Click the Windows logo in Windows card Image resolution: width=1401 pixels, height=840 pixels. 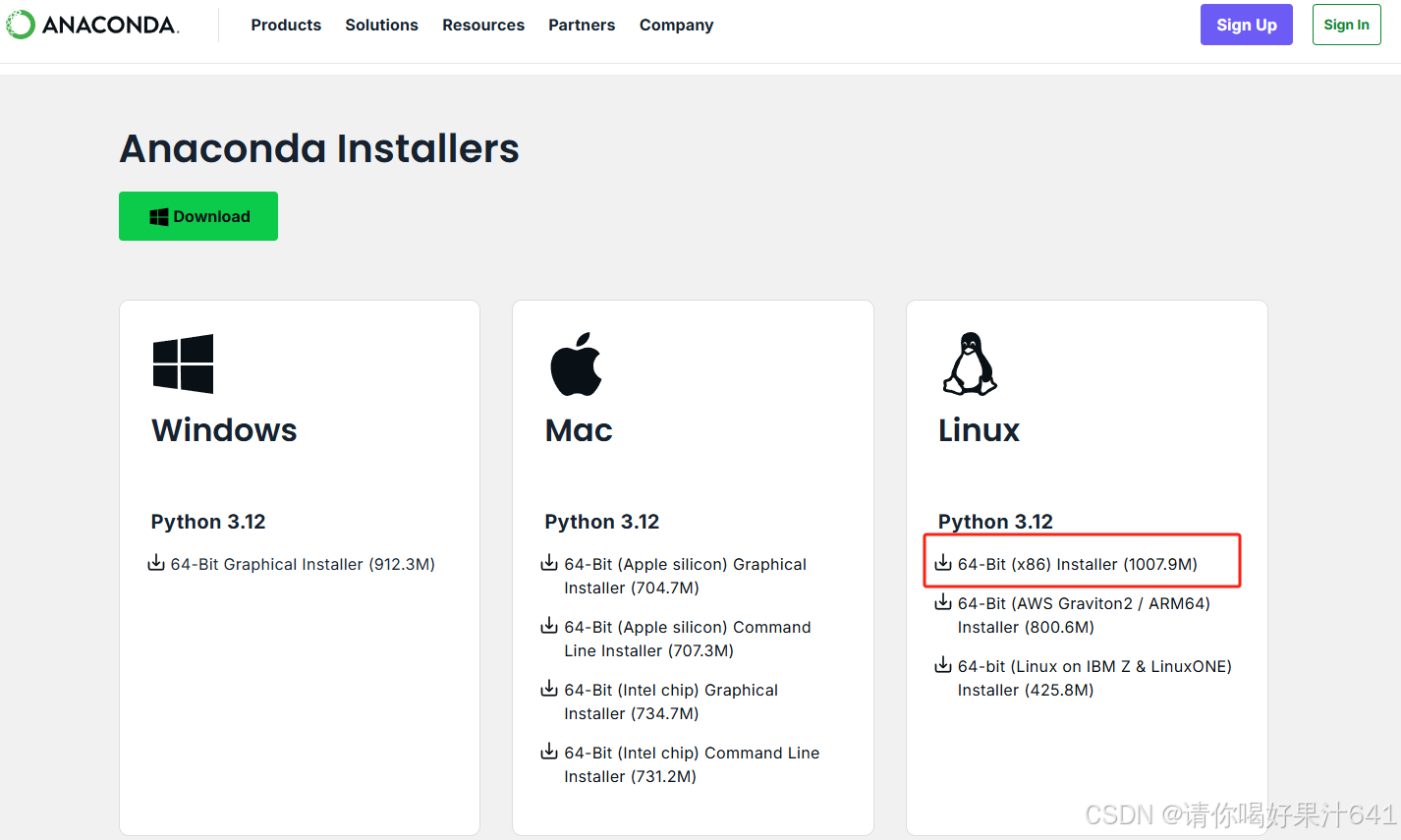pos(183,364)
